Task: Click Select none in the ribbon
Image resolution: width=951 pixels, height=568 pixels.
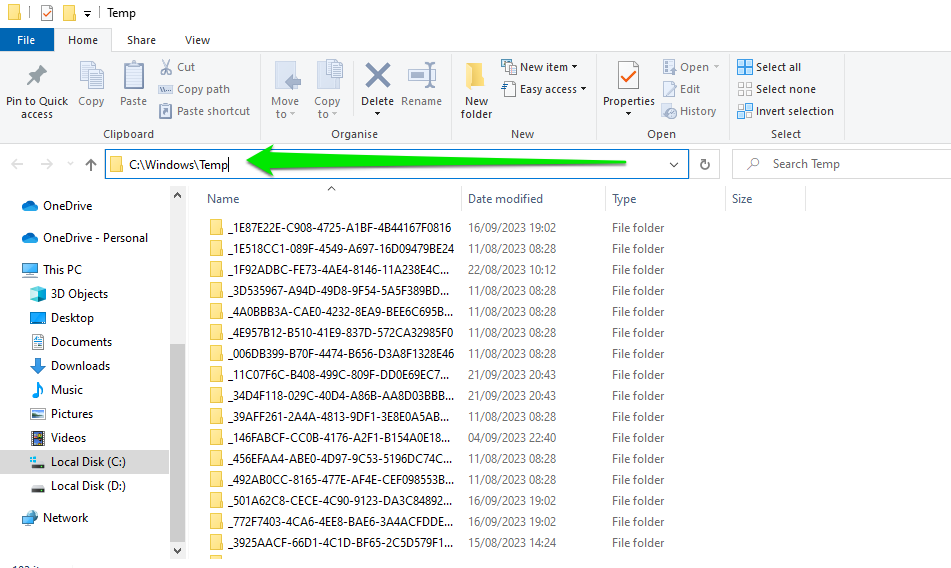Action: [x=776, y=89]
